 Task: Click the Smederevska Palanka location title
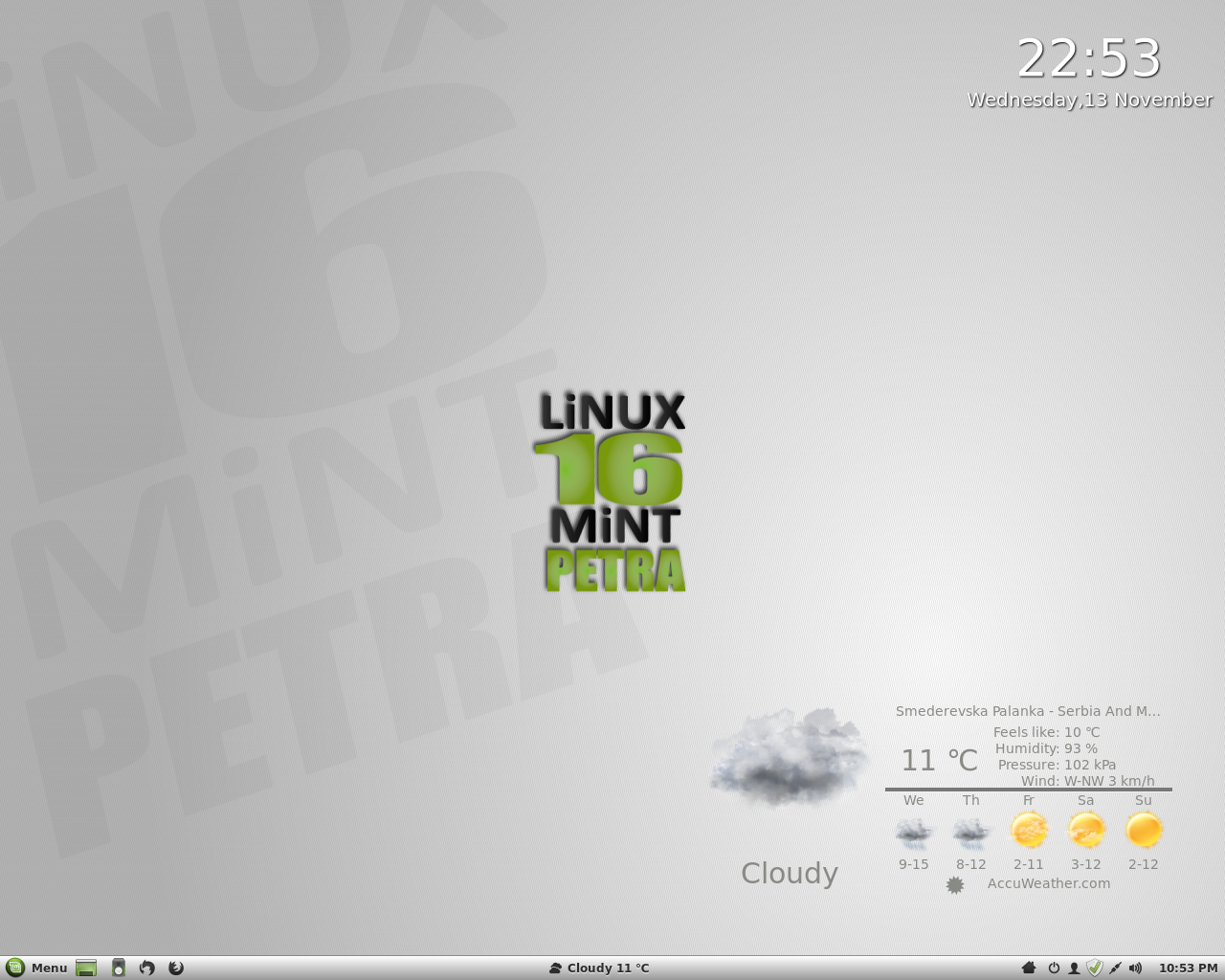coord(1028,711)
